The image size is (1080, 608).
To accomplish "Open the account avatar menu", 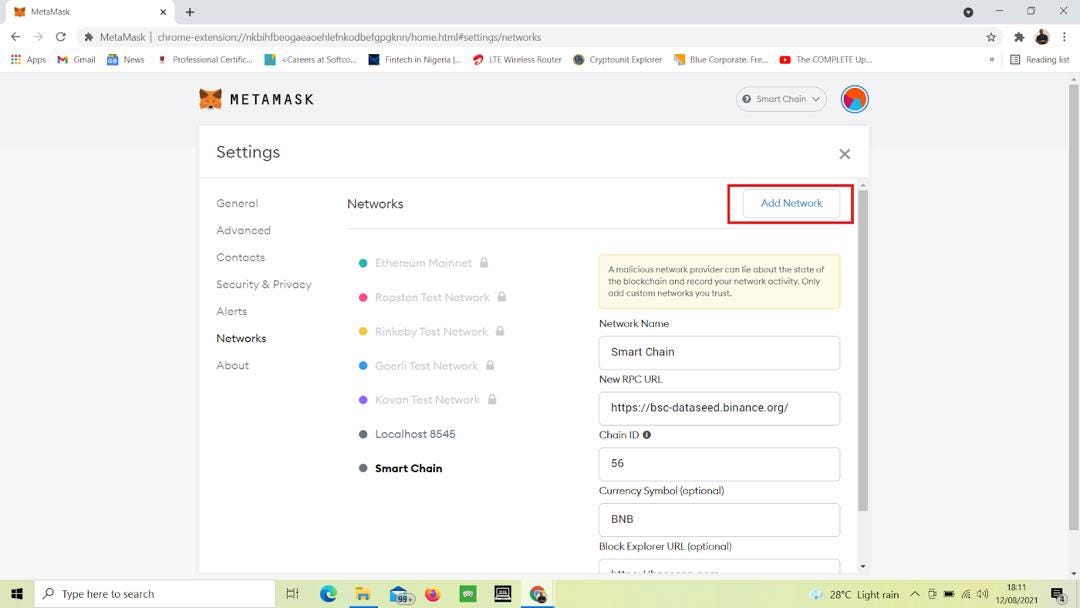I will pos(854,99).
